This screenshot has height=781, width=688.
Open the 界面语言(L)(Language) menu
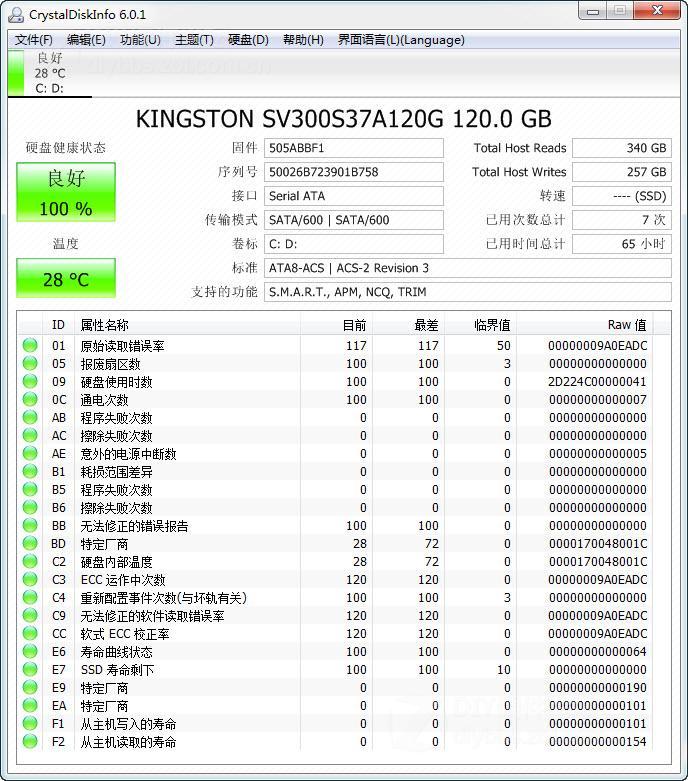401,40
